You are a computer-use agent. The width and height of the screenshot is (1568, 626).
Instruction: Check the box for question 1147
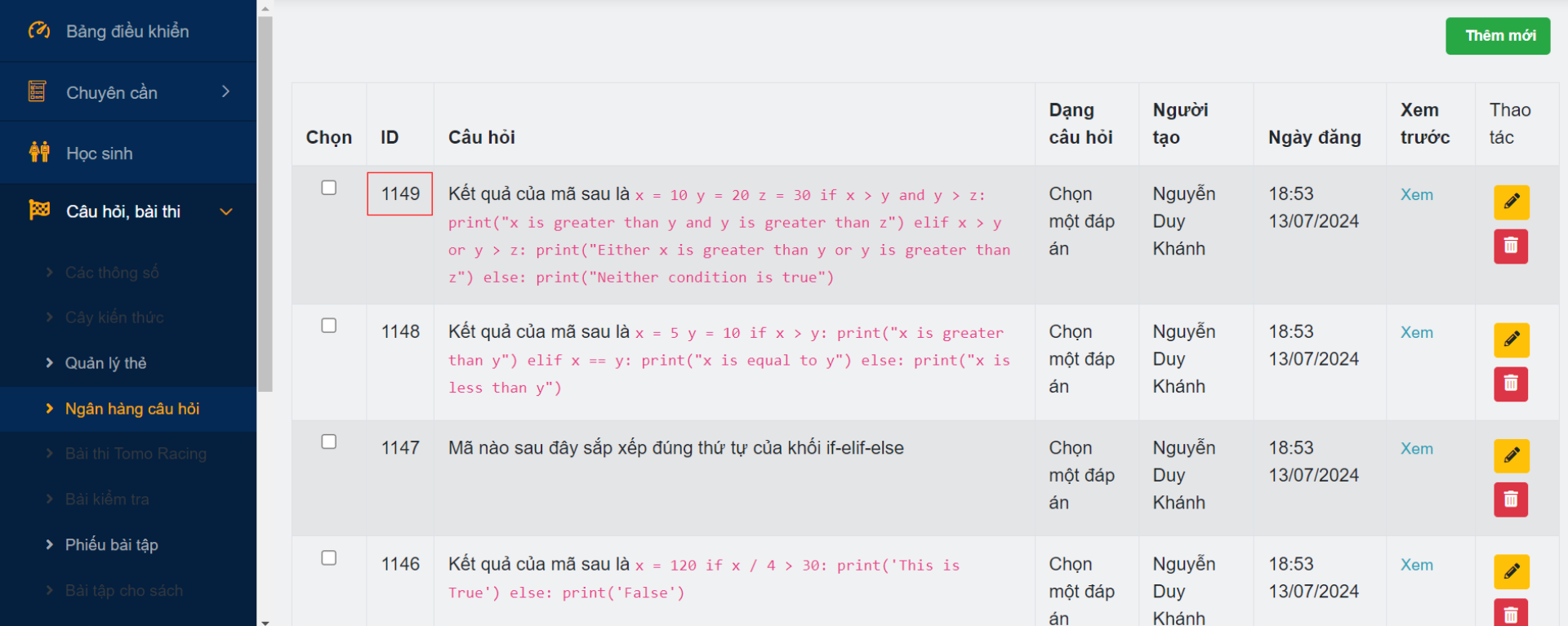(x=329, y=442)
